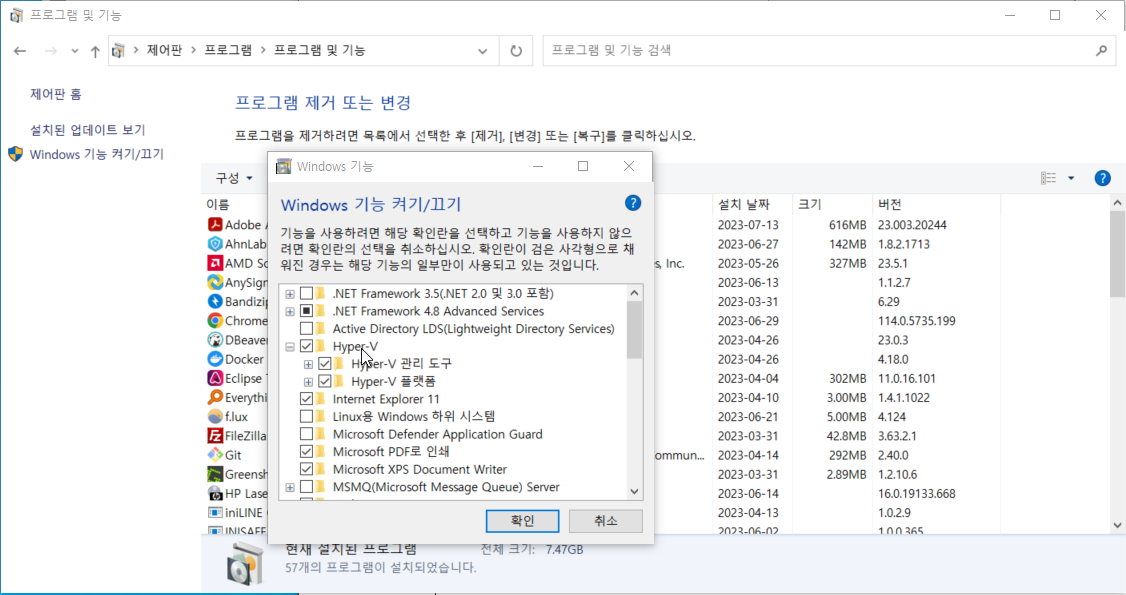Image resolution: width=1126 pixels, height=595 pixels.
Task: Click the AMD Software red icon
Action: pyautogui.click(x=215, y=263)
